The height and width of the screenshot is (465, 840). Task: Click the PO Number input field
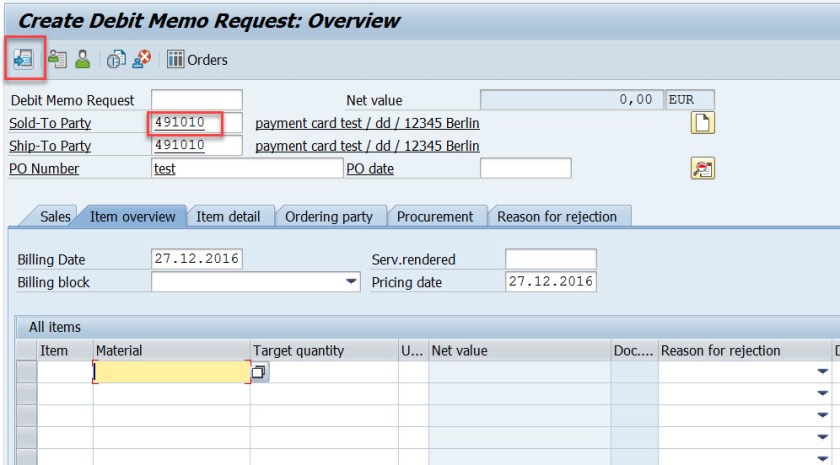[x=245, y=169]
